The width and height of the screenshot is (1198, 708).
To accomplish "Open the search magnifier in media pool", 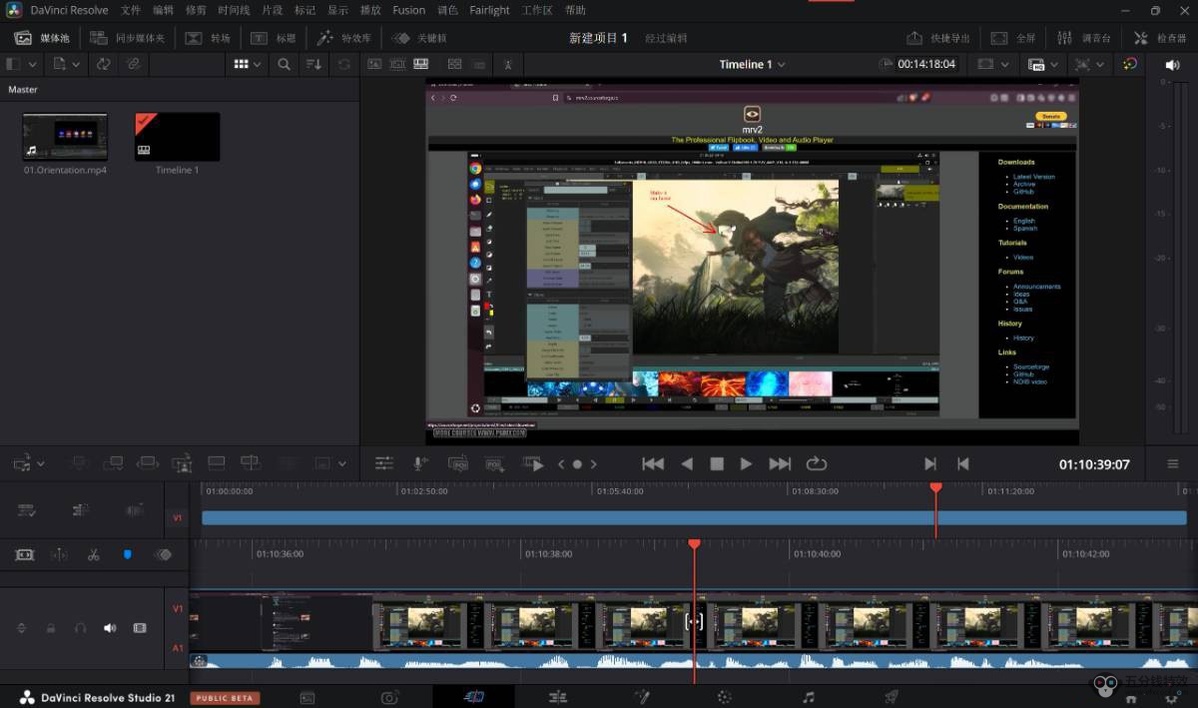I will 284,65.
